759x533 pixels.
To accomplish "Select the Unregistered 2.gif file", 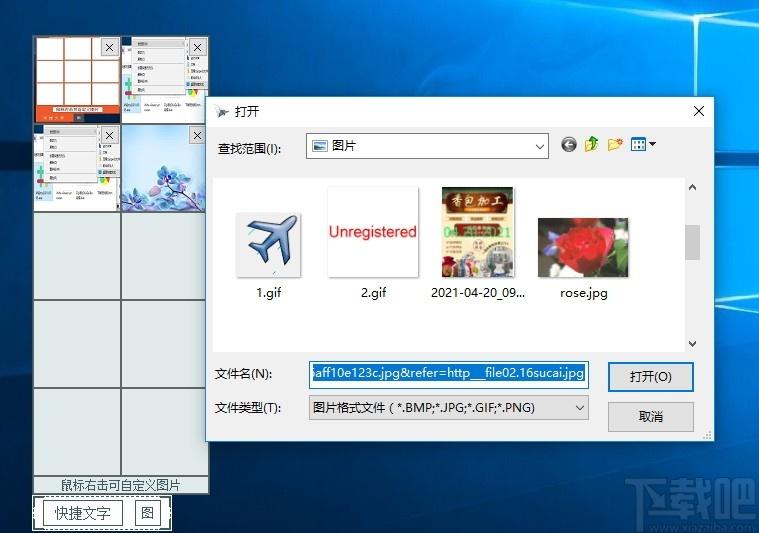I will coord(373,244).
